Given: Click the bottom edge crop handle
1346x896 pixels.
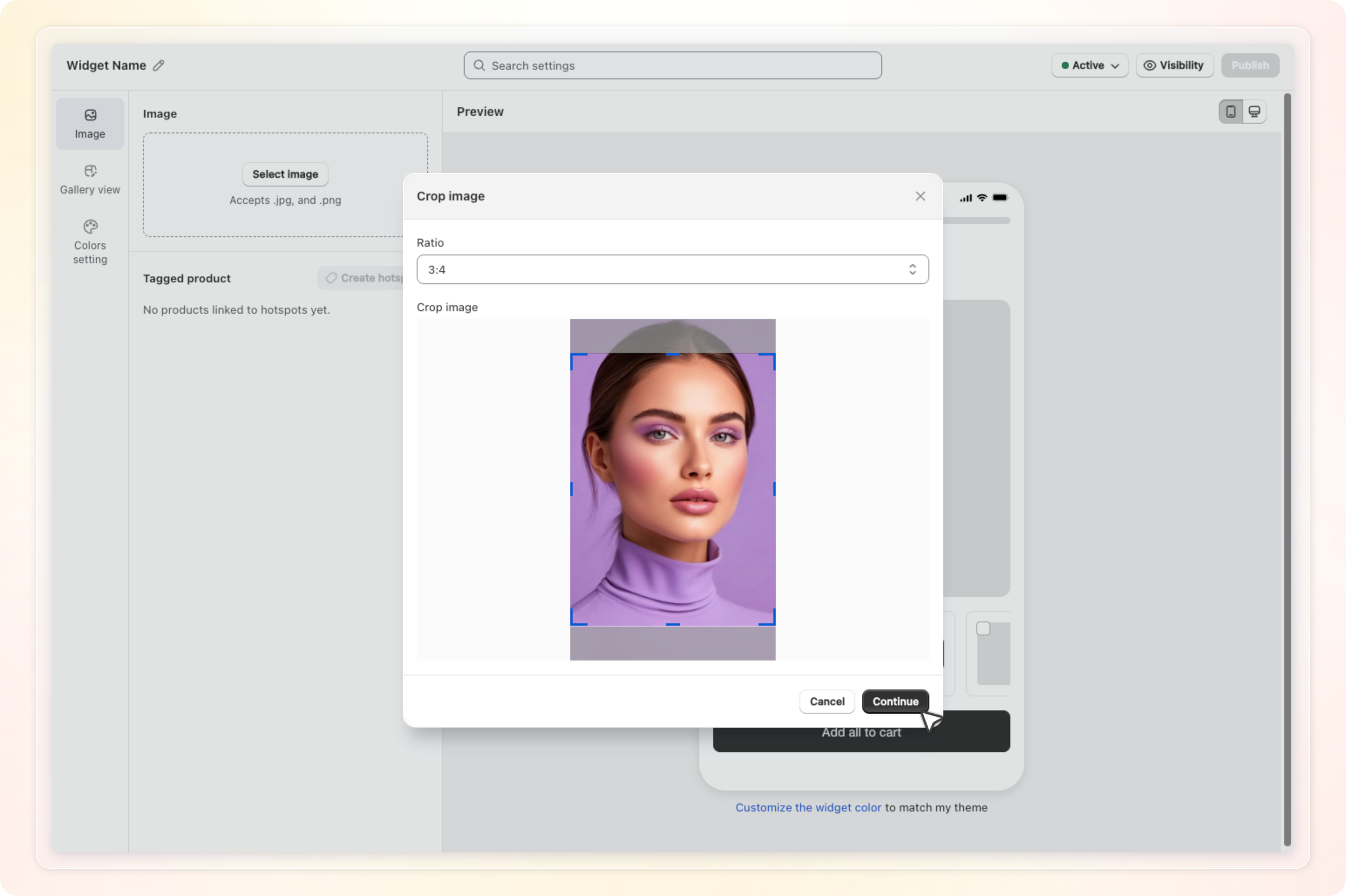Looking at the screenshot, I should coord(673,624).
